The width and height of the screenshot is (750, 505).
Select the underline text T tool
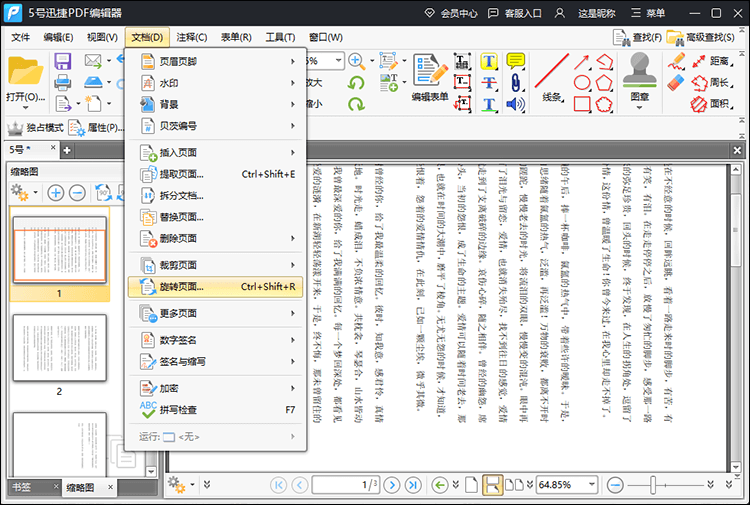point(488,104)
